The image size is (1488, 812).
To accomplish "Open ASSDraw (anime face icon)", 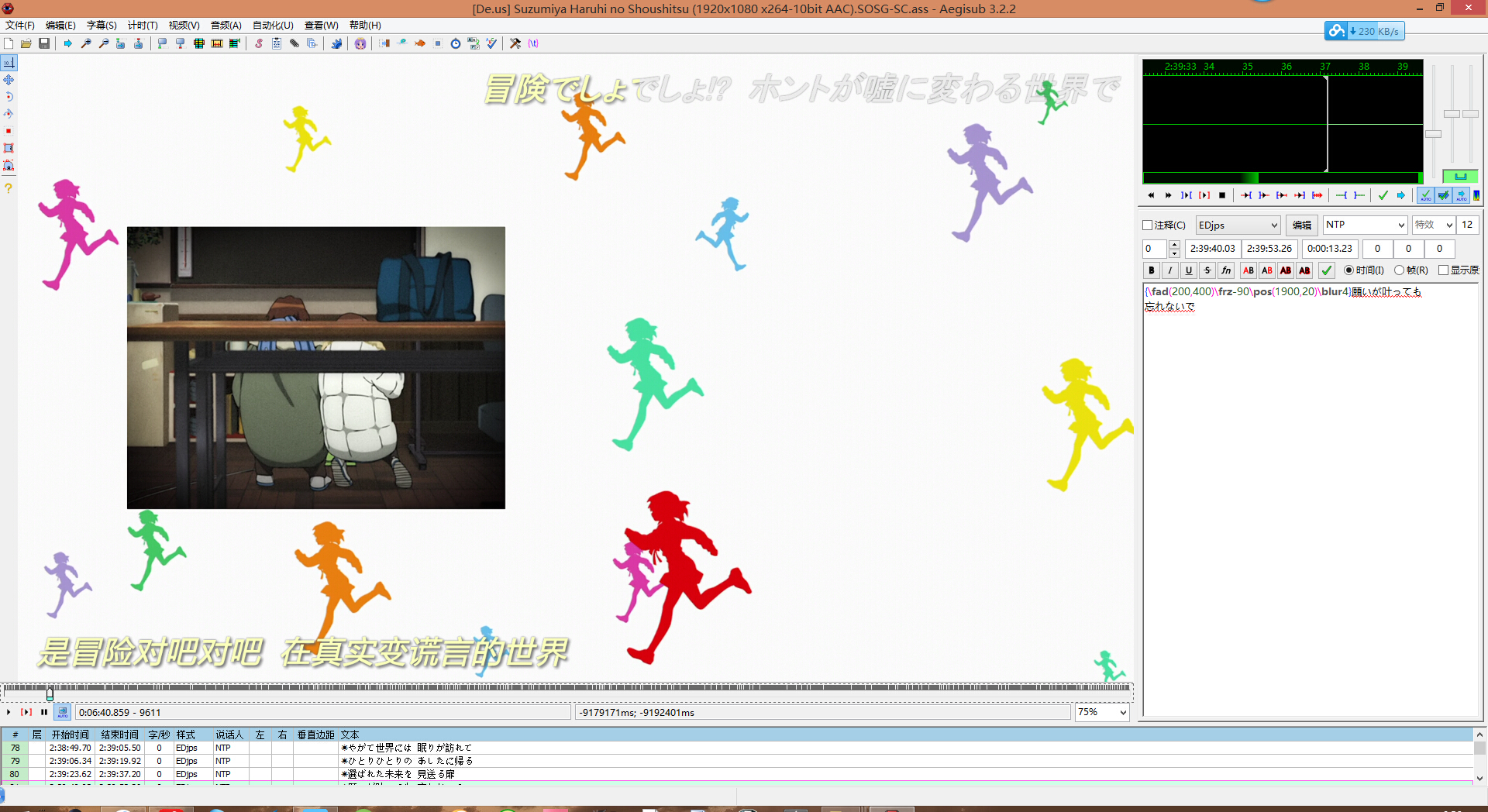I will [360, 43].
